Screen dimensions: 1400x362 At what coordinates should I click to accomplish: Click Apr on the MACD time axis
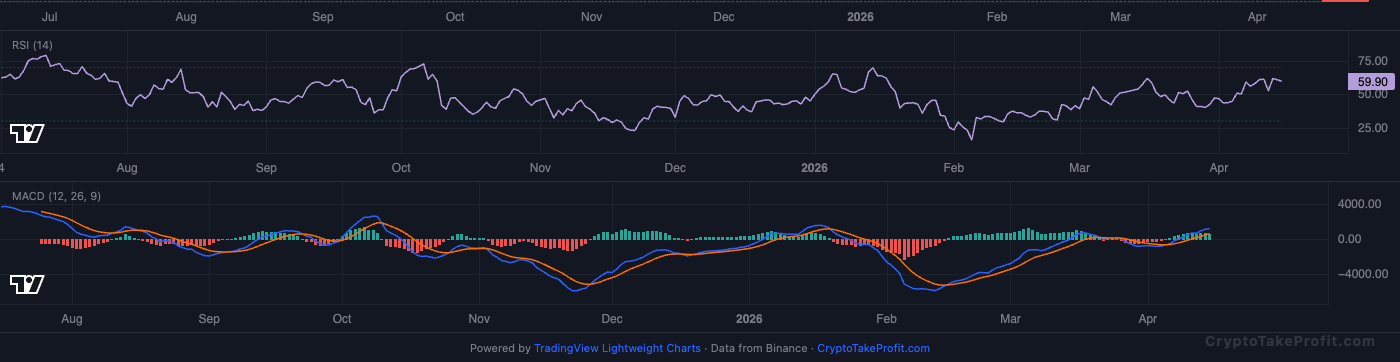tap(1147, 319)
